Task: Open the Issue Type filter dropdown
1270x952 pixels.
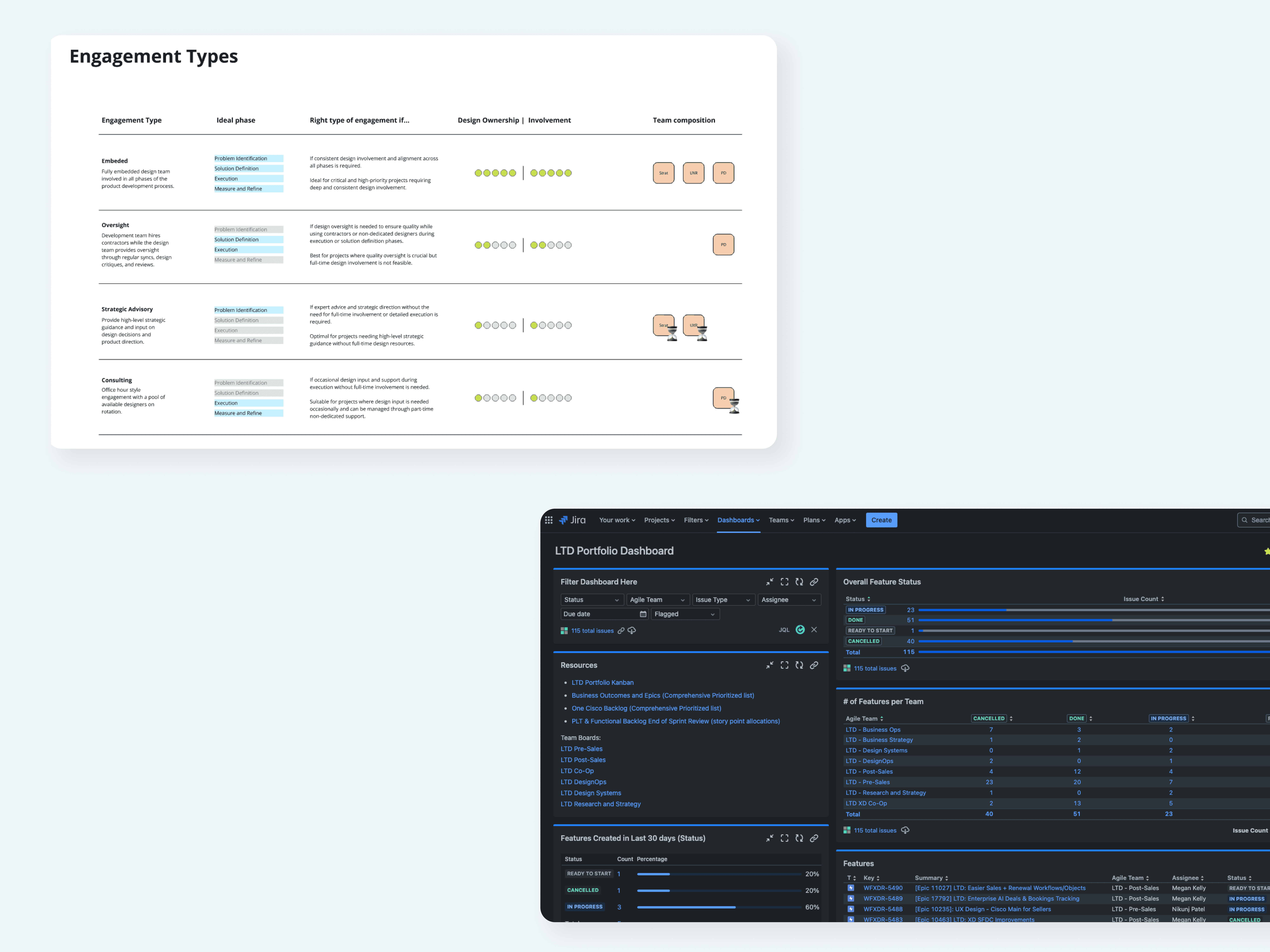Action: [723, 600]
